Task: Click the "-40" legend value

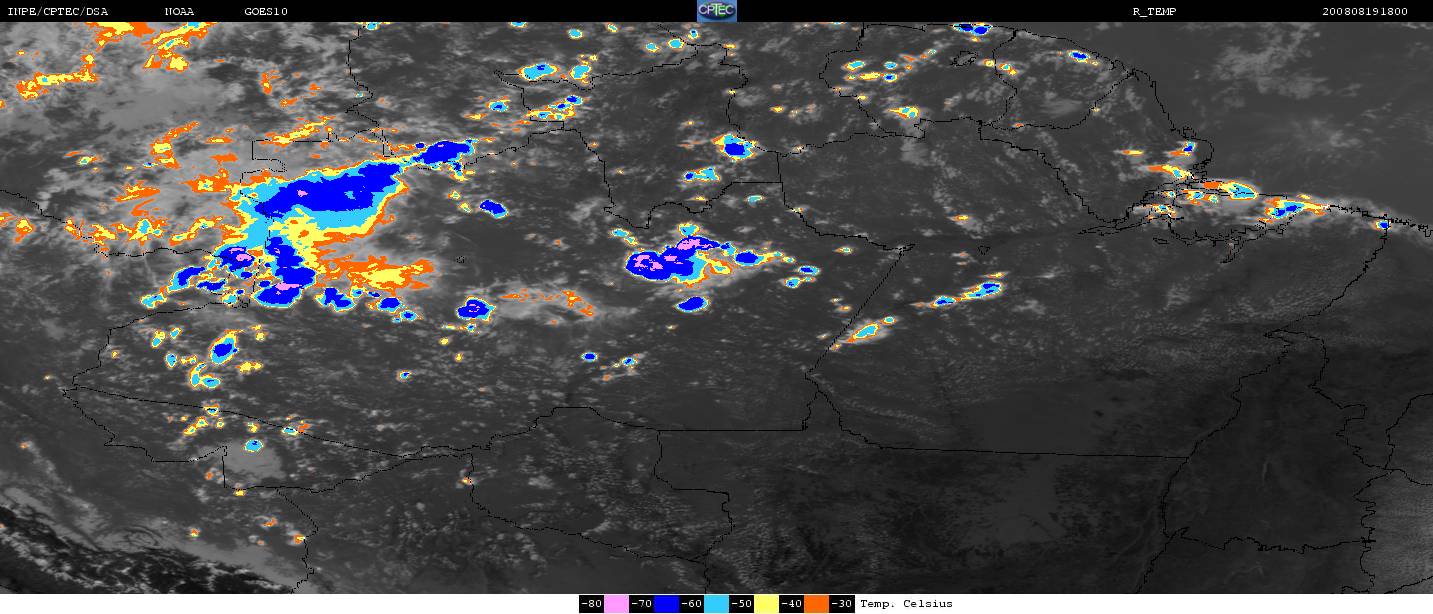Action: (x=791, y=604)
